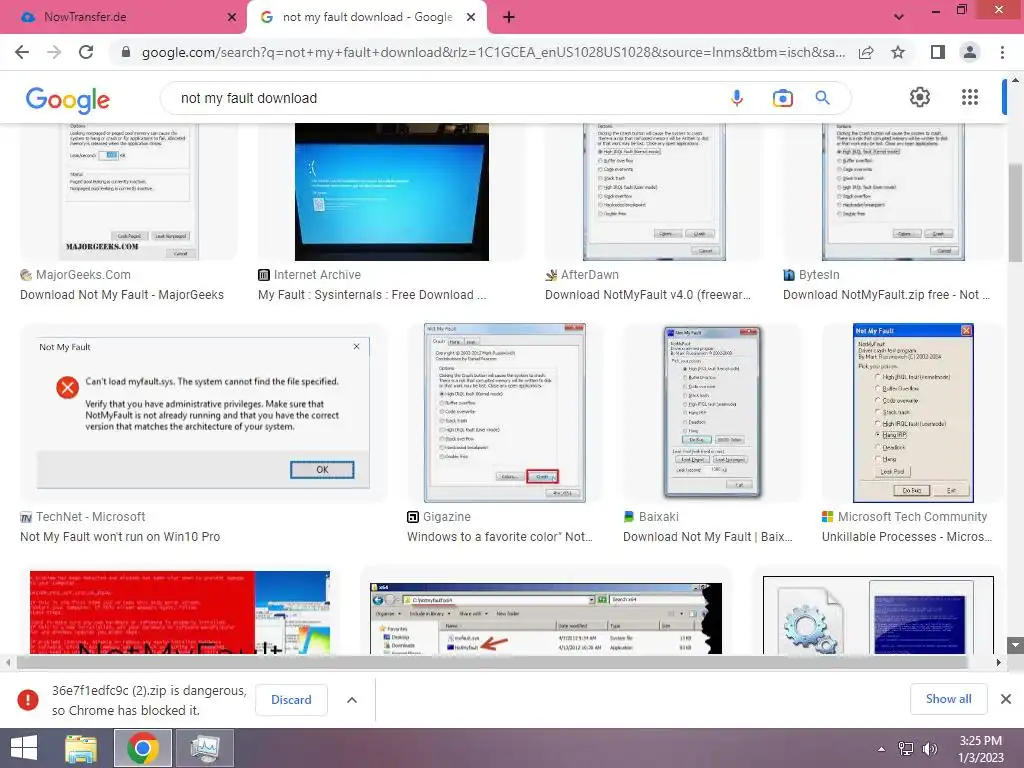
Task: Open the red crash screen thumbnail
Action: [x=180, y=613]
